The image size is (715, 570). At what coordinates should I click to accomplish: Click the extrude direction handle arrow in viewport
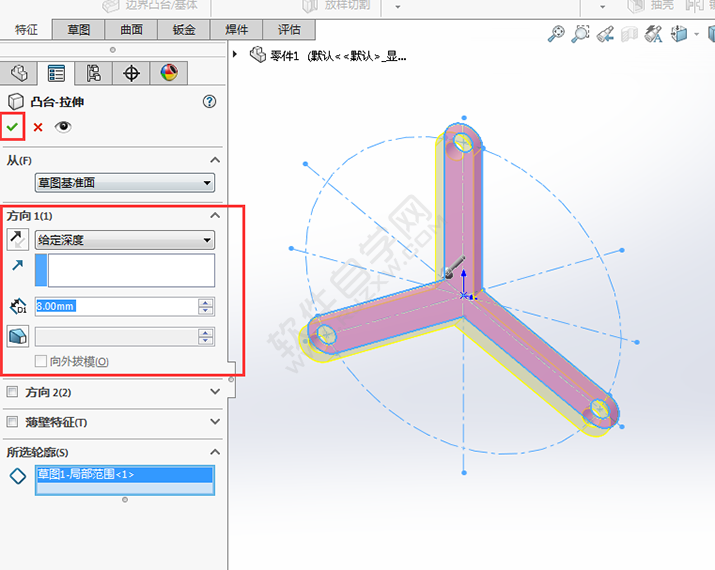(454, 267)
